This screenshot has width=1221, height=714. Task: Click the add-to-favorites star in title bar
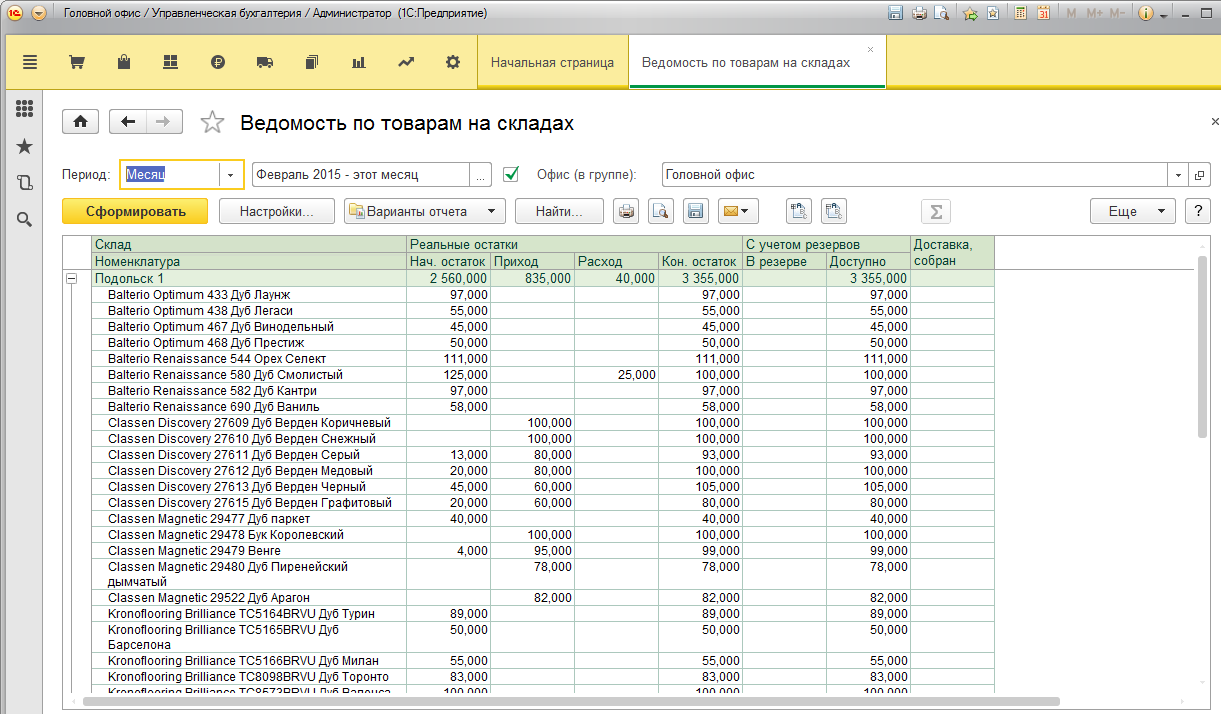[970, 14]
